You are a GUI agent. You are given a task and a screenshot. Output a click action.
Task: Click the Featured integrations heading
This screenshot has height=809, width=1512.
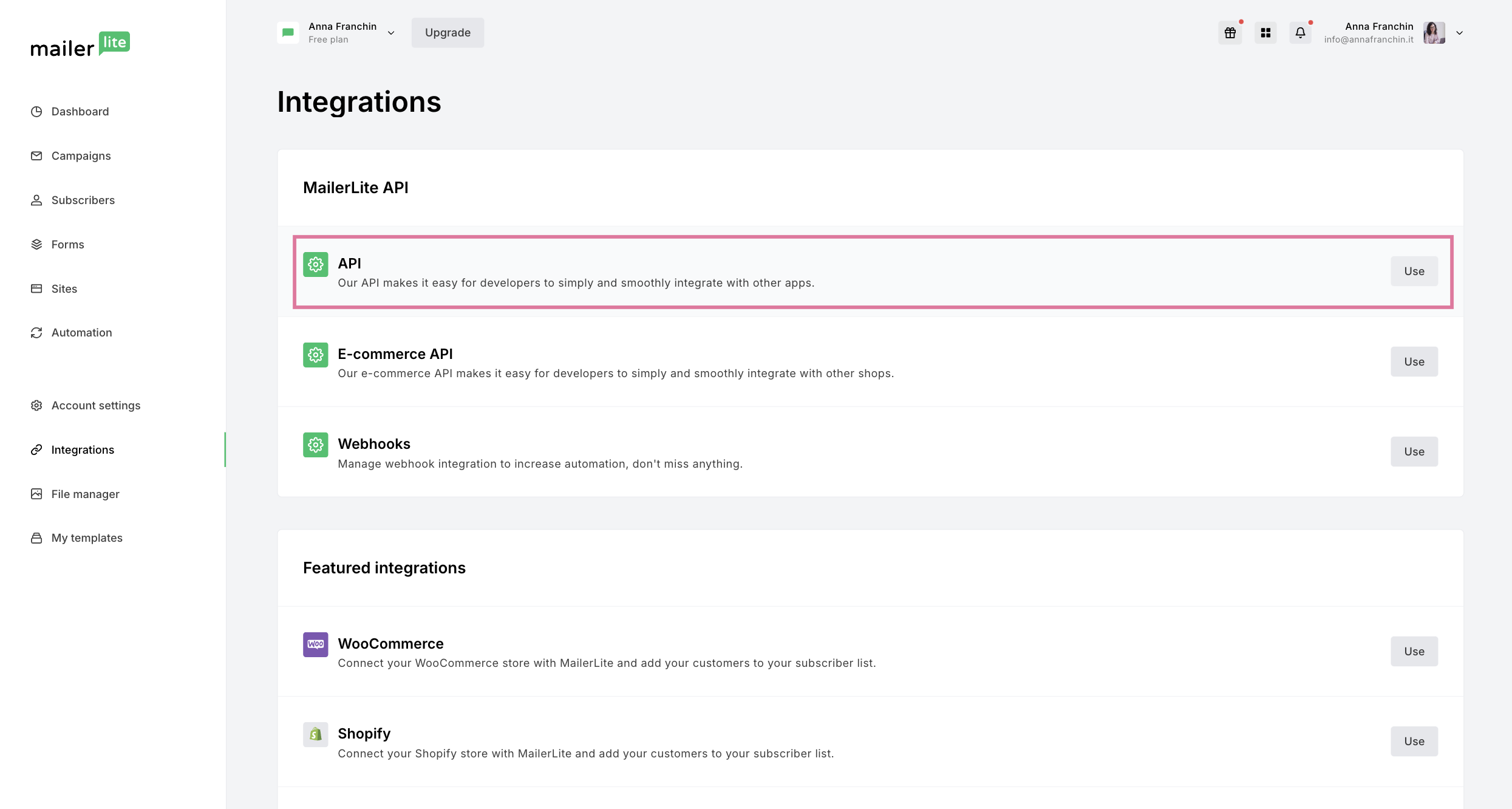point(384,568)
